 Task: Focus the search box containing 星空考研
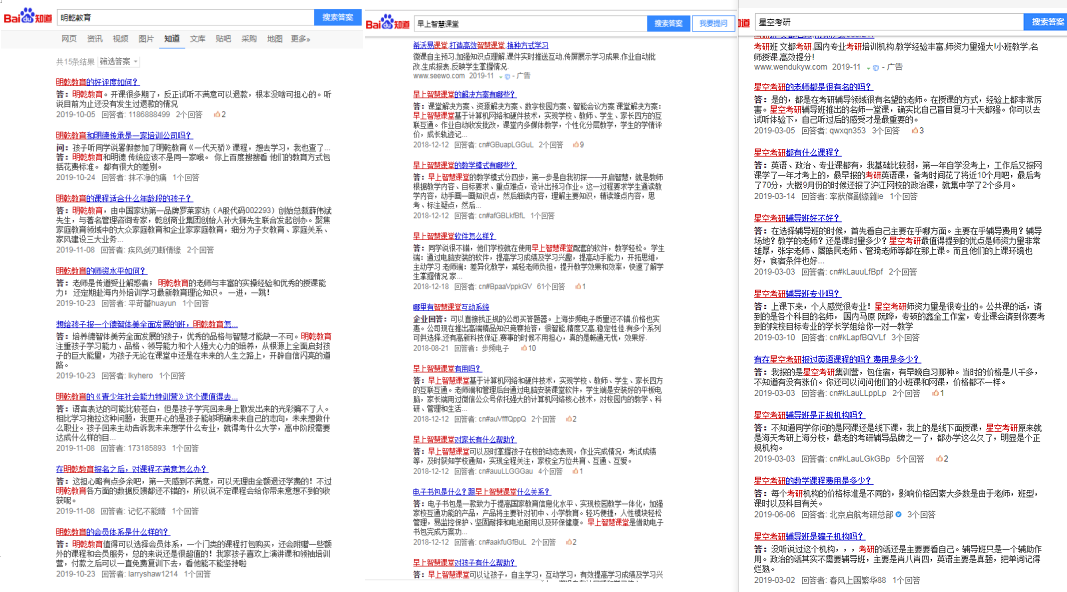pos(889,22)
